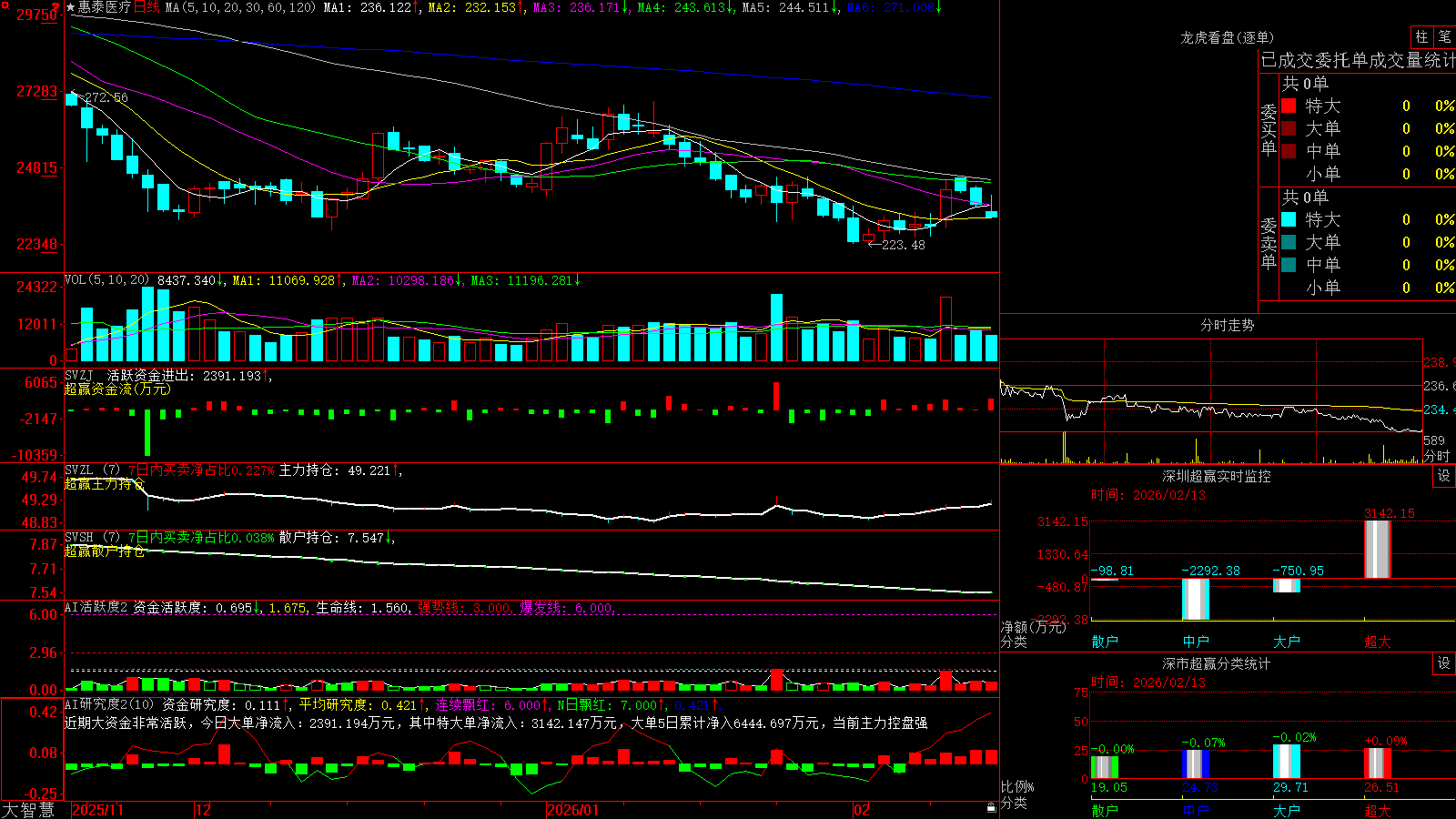The image size is (1456, 819).
Task: Change the 日线 period label
Action: (147, 7)
